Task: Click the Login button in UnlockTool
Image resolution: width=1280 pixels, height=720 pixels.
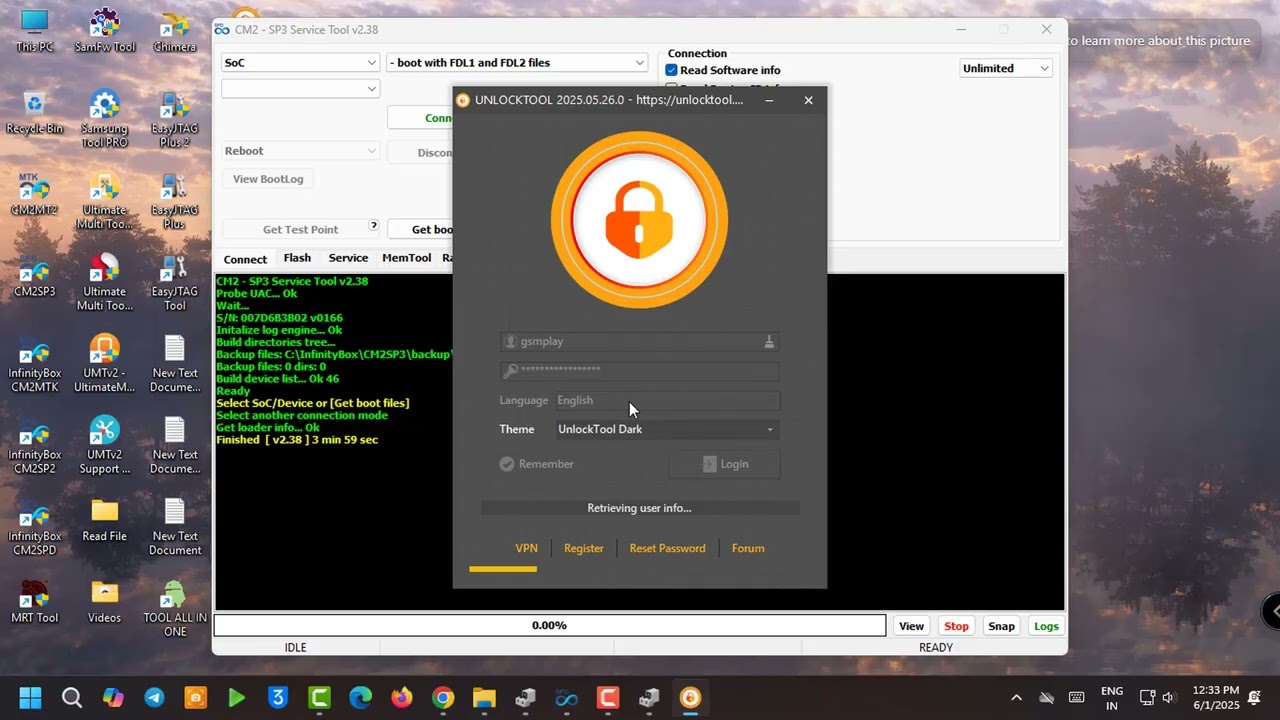Action: [724, 464]
